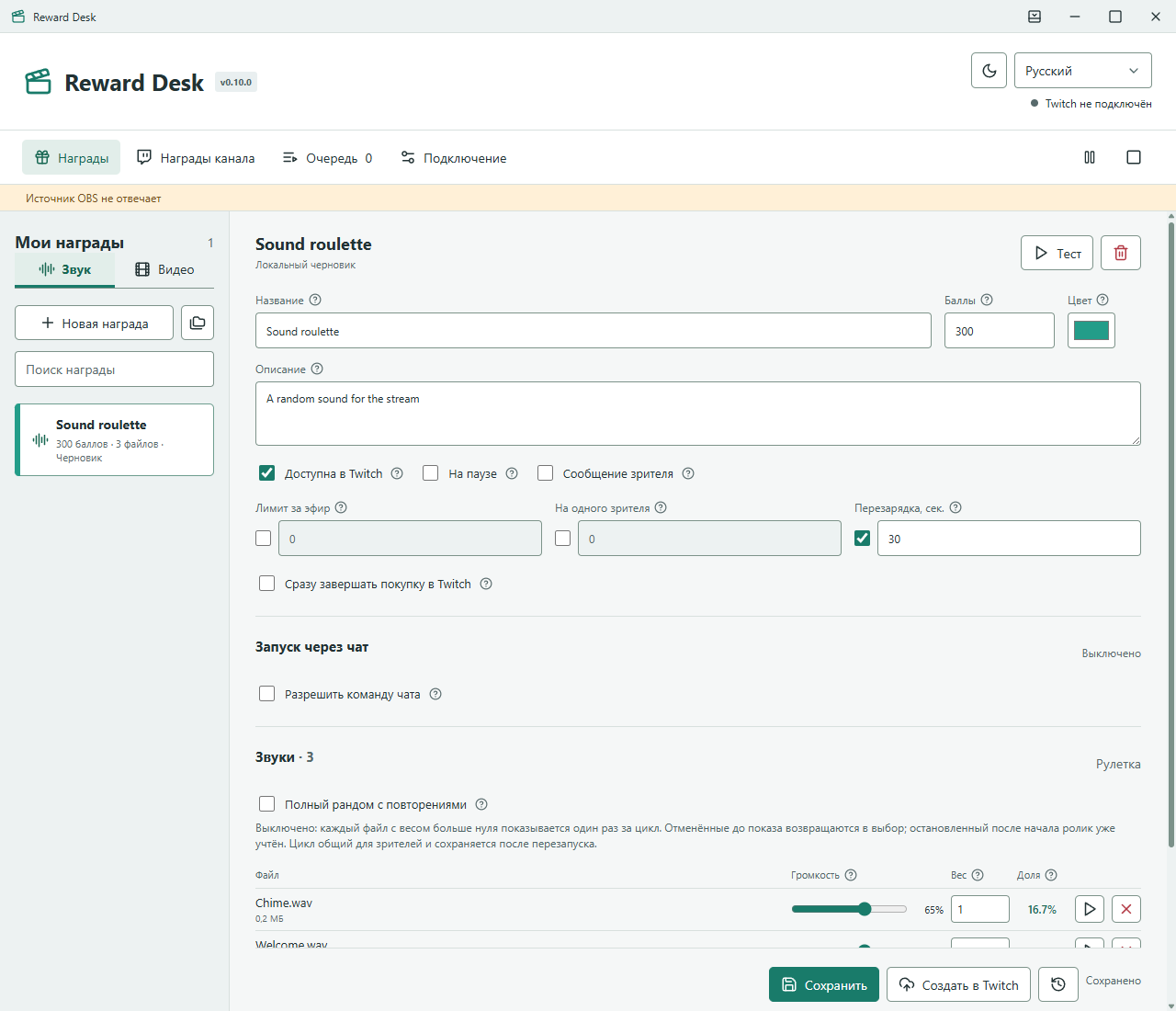Toggle dark theme with the moon icon
The image size is (1176, 1011).
click(x=989, y=71)
